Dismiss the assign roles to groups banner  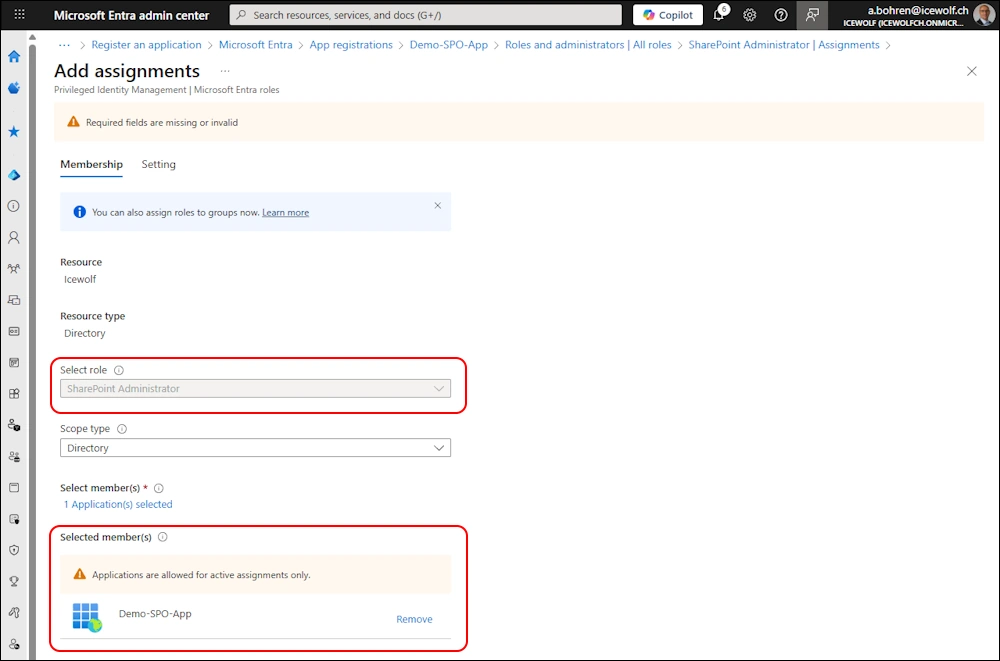pyautogui.click(x=437, y=205)
